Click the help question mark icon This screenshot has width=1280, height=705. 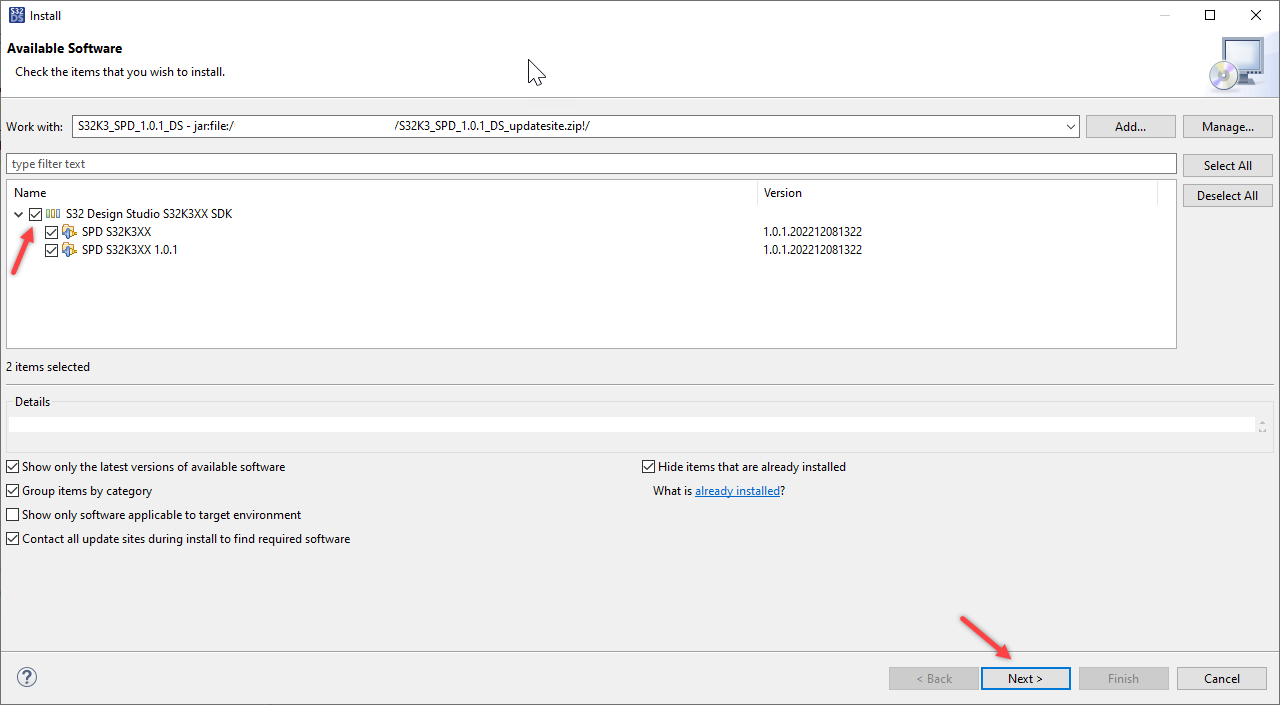click(x=27, y=677)
